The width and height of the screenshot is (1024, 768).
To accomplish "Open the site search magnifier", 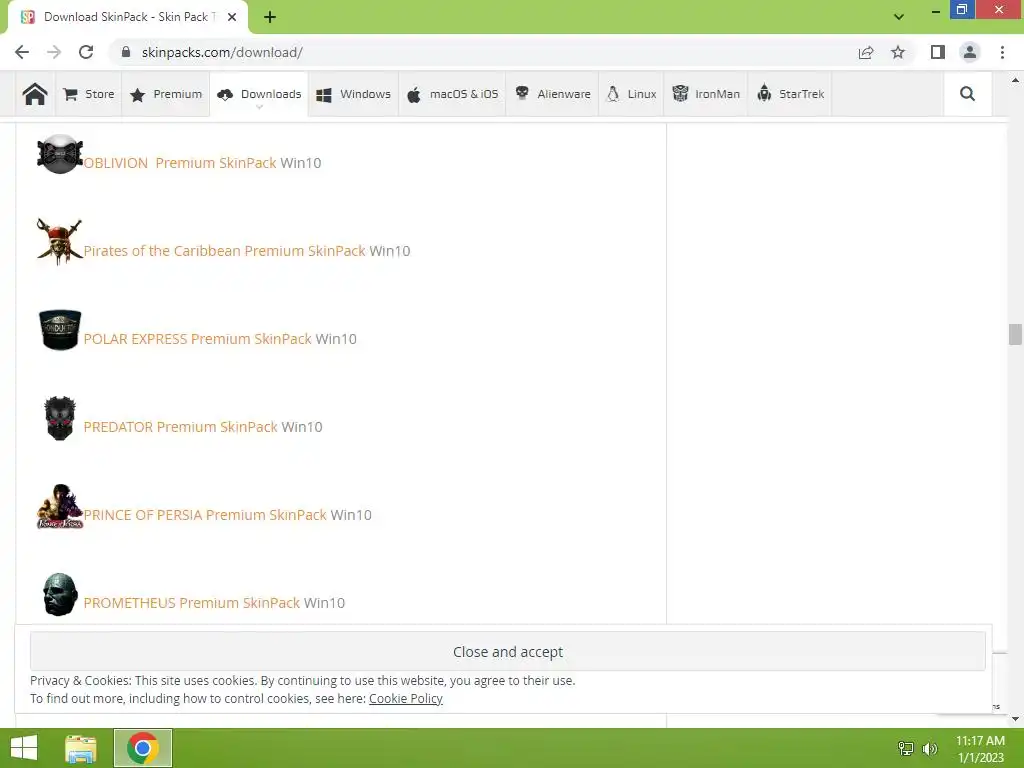I will pyautogui.click(x=967, y=94).
